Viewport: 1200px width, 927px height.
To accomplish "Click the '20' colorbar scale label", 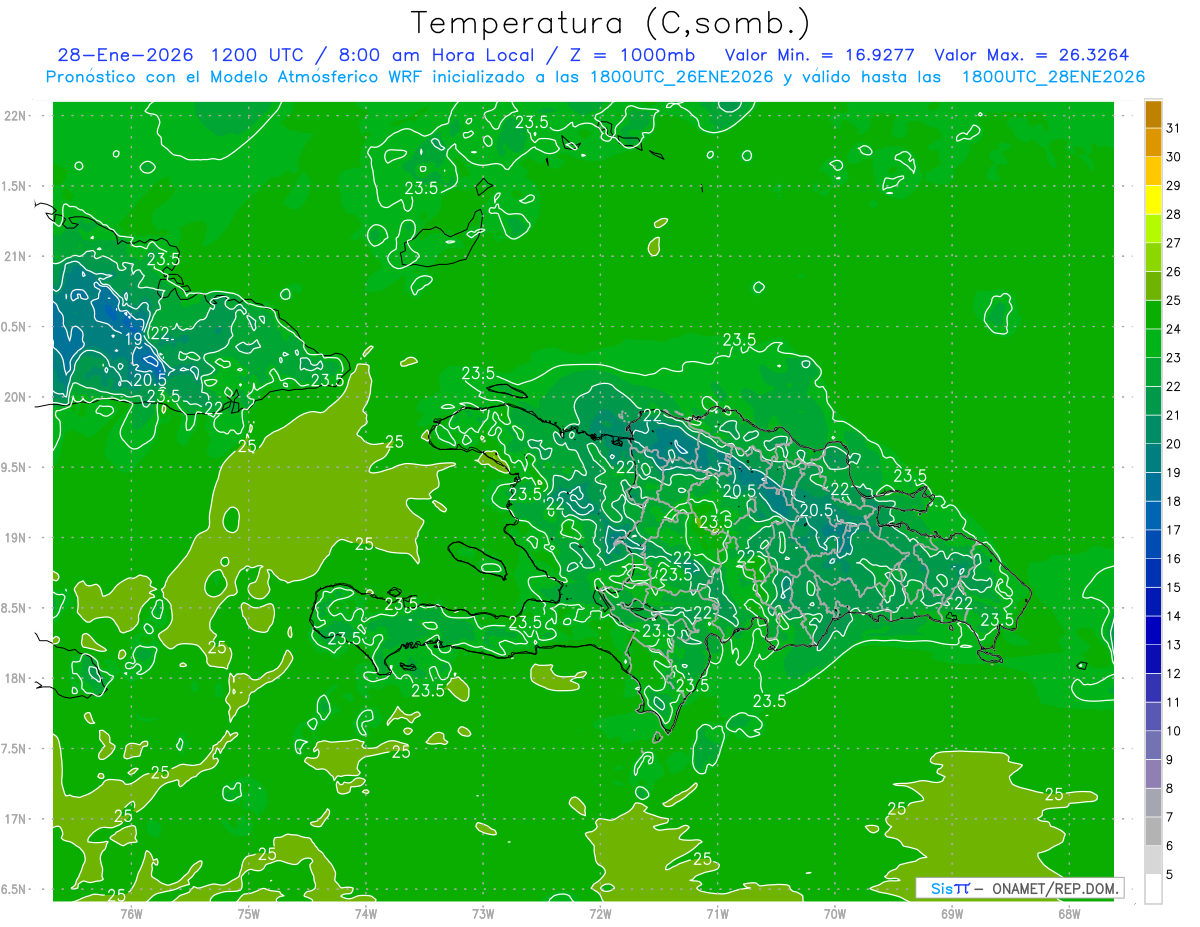I will (1174, 444).
